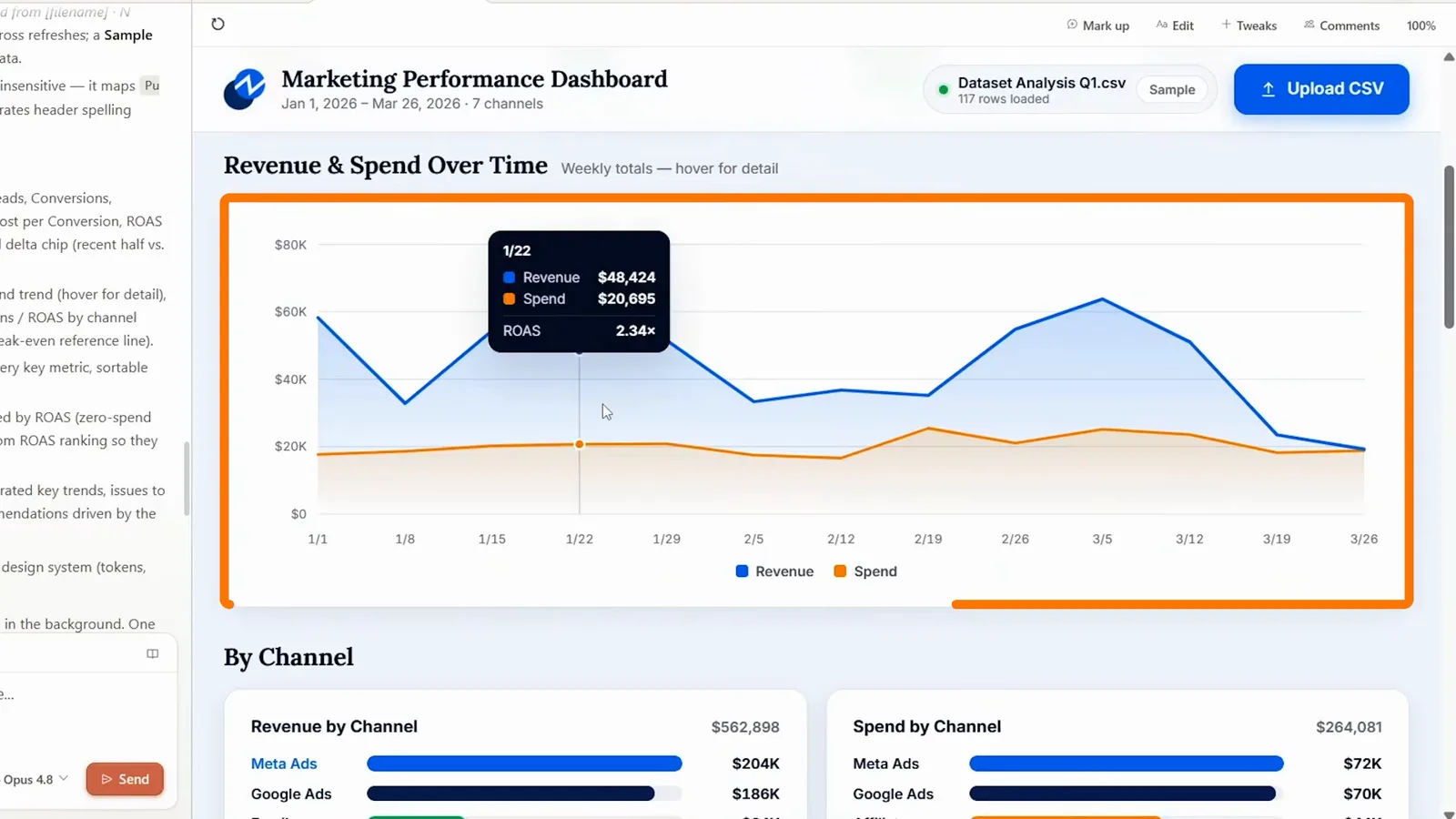Click the scroll down arrow of the dashboard
Image resolution: width=1456 pixels, height=819 pixels.
[x=1450, y=814]
